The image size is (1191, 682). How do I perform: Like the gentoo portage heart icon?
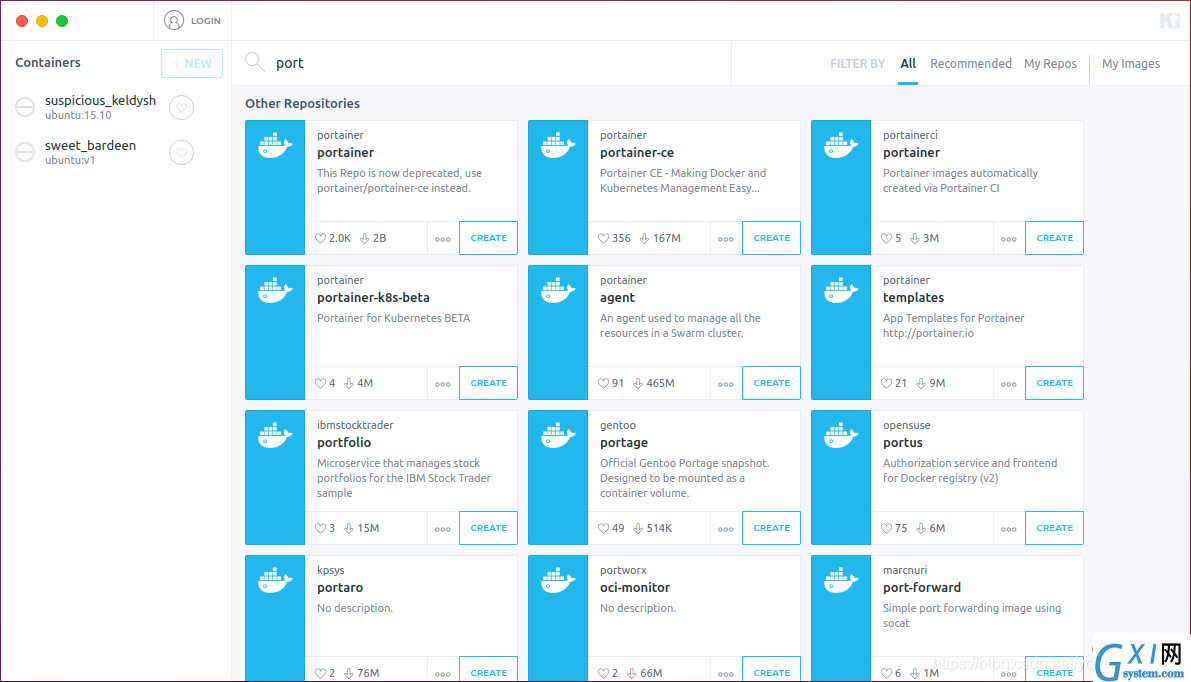[x=603, y=529]
